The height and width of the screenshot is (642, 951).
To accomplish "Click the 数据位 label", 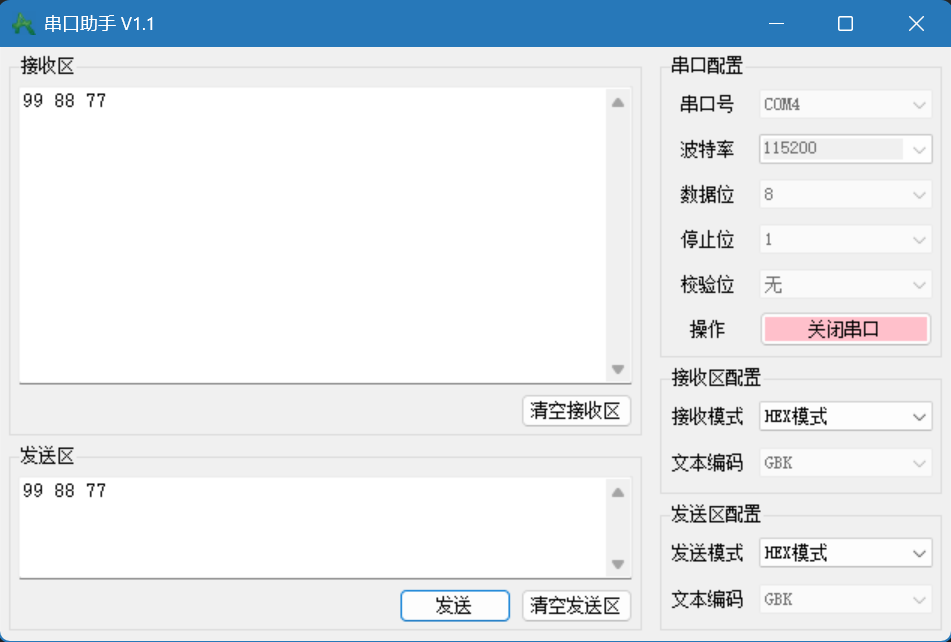I will point(707,195).
